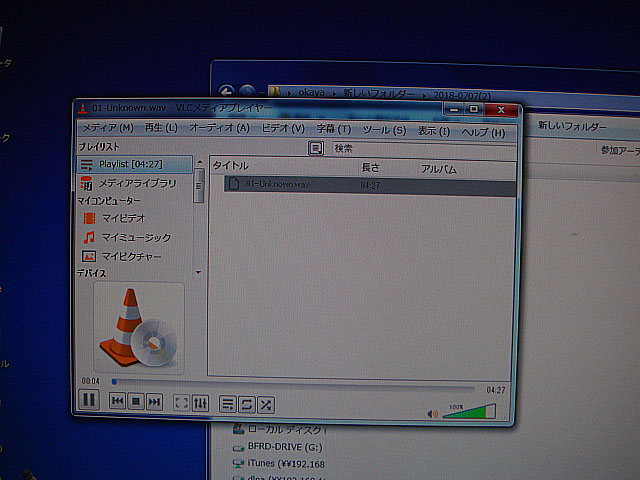
Task: Open the extended settings equalizer icon
Action: pos(200,402)
